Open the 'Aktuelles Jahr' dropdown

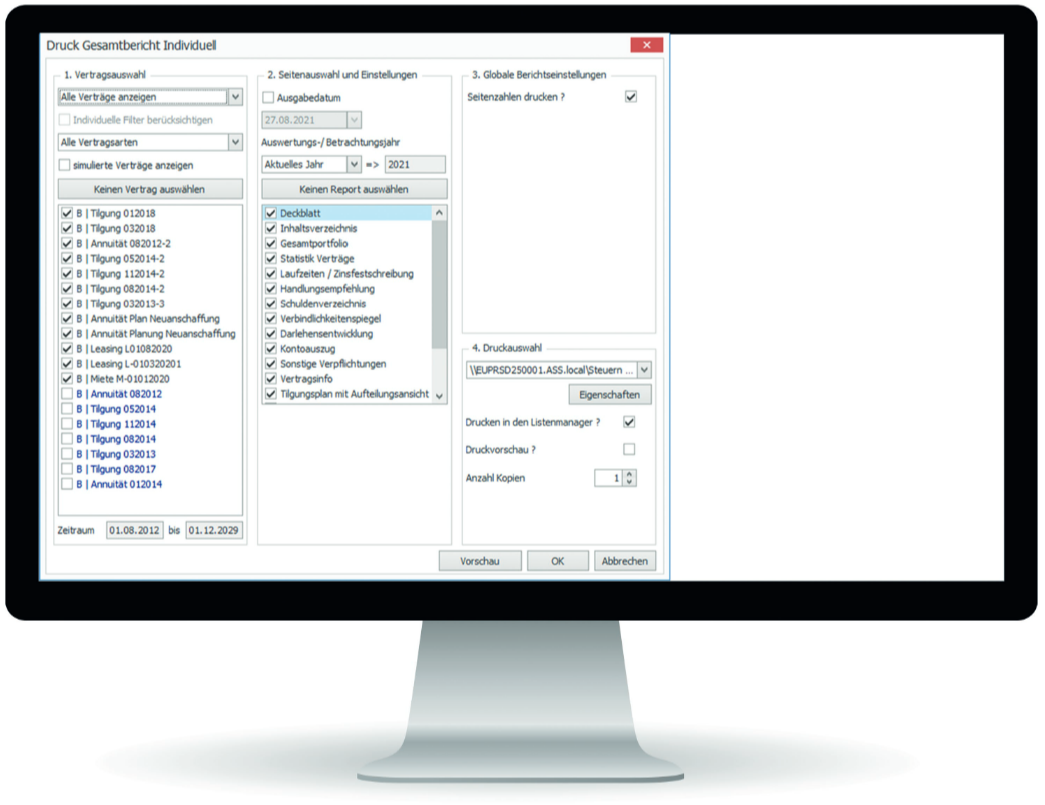pyautogui.click(x=354, y=164)
